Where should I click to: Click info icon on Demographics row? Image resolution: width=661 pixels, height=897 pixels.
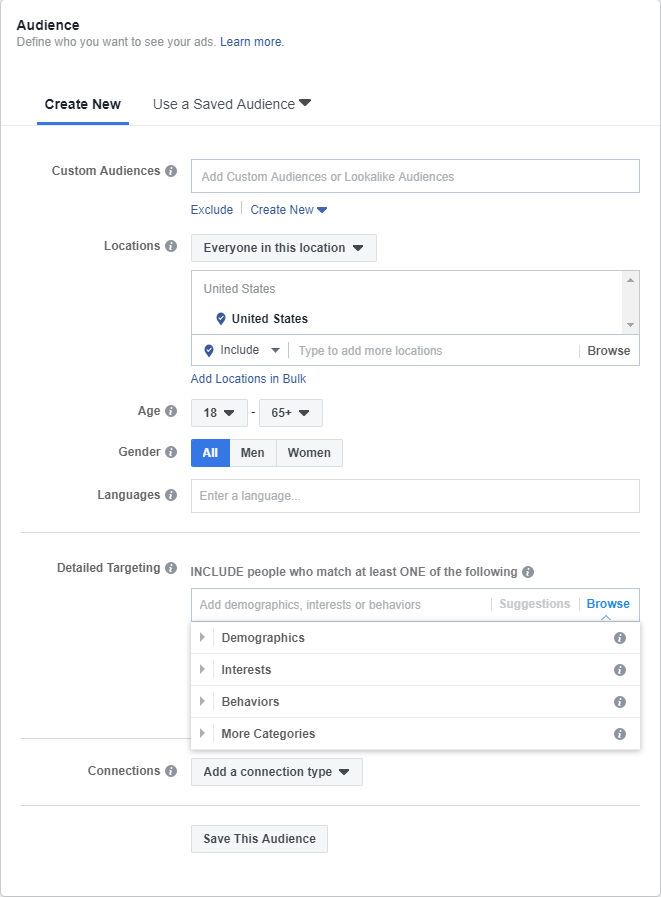click(620, 638)
